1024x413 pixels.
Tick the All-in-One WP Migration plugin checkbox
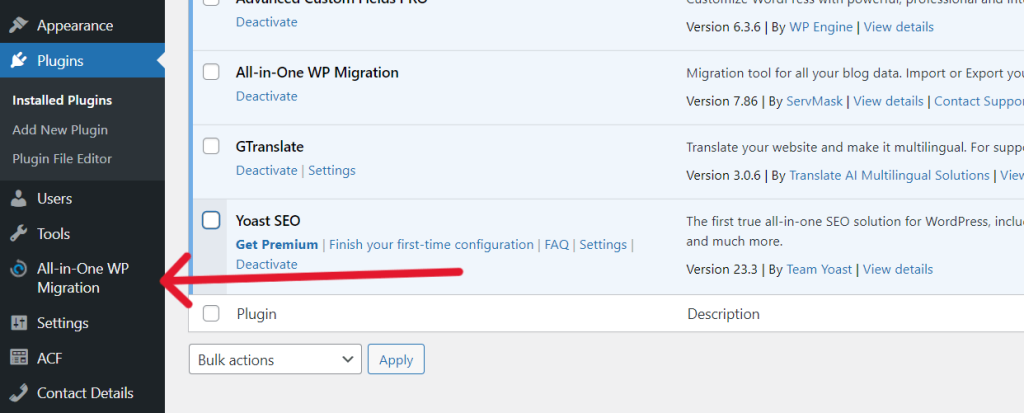211,72
